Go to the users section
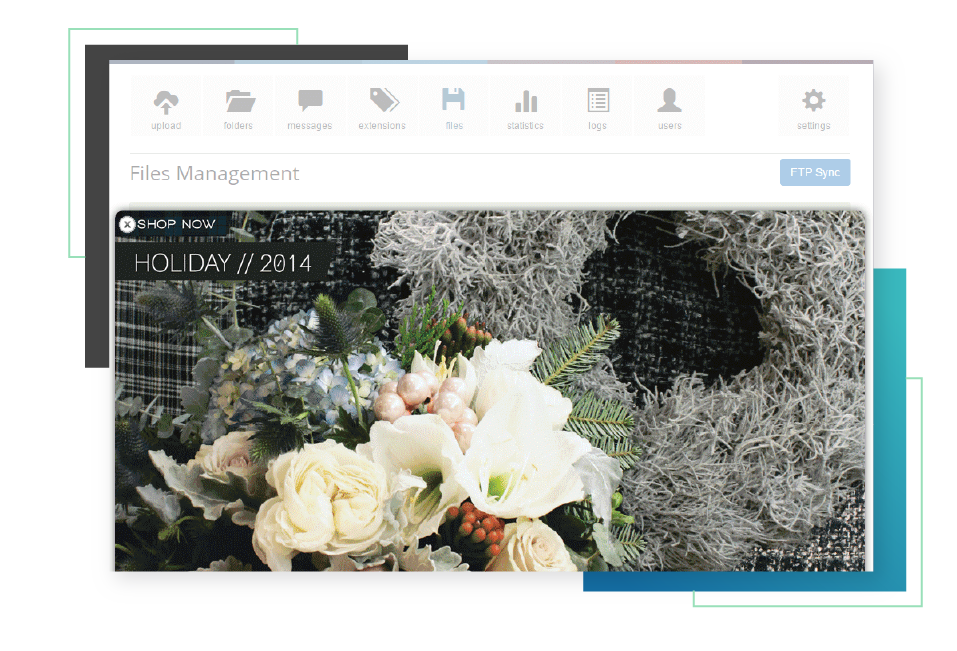Viewport: 957px width, 651px height. click(670, 102)
